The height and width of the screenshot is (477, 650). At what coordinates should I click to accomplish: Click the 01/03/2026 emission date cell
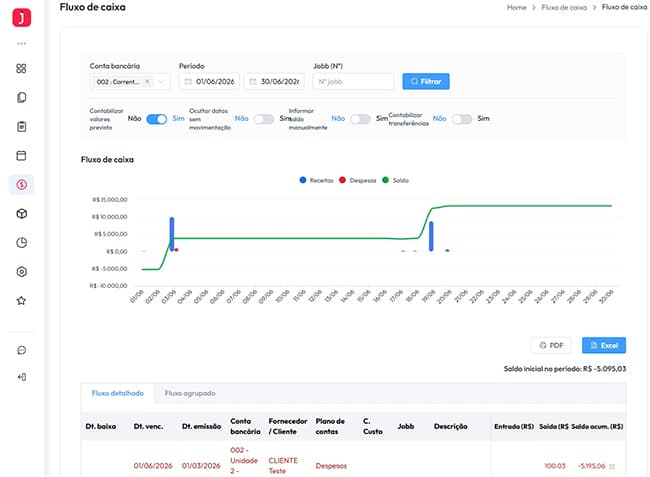201,466
